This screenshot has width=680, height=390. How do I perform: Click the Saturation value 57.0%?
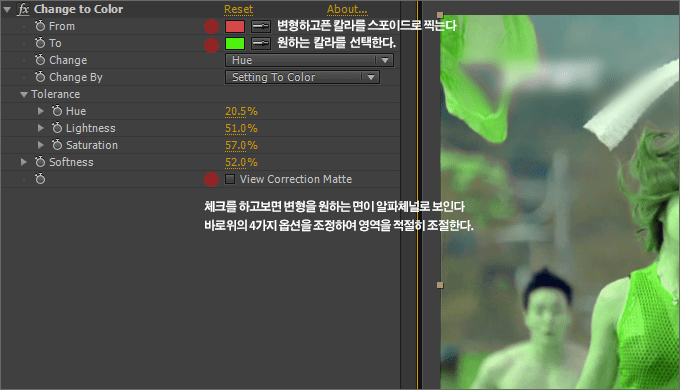(x=241, y=145)
